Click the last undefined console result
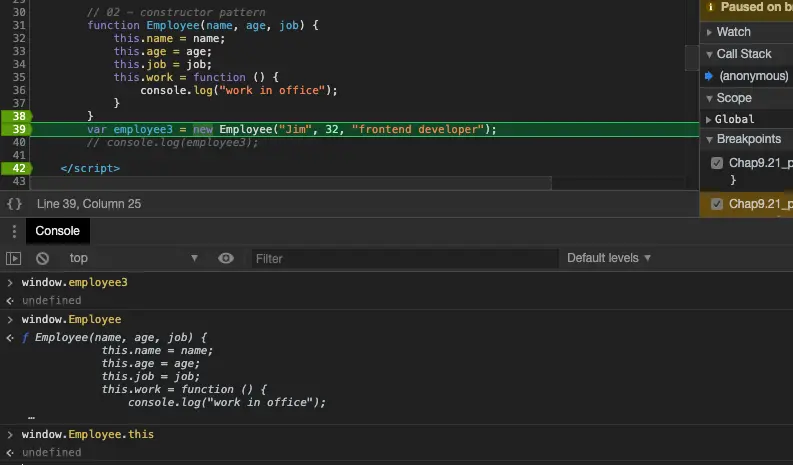This screenshot has width=793, height=465. click(x=52, y=452)
